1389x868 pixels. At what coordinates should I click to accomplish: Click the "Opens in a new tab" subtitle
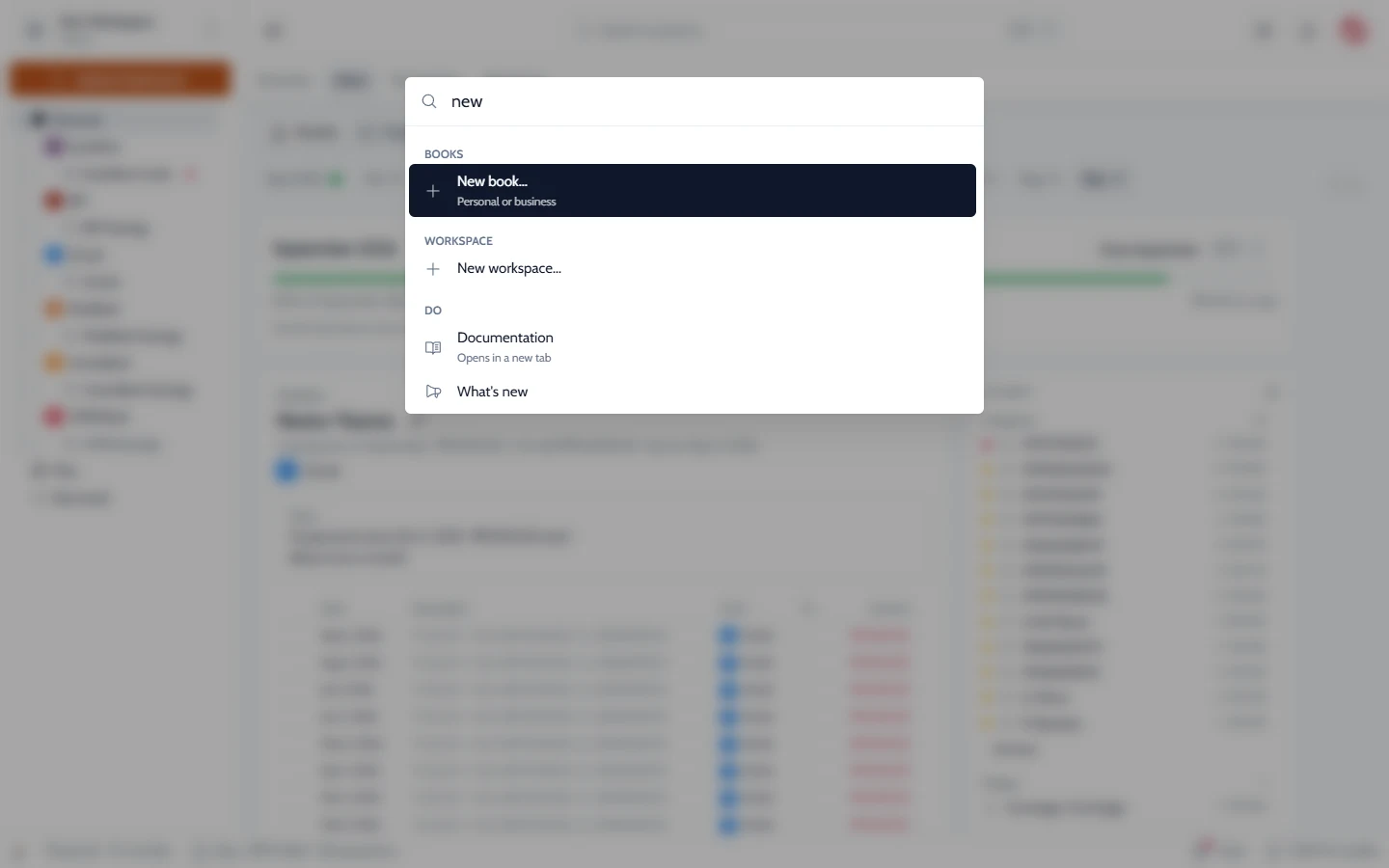coord(504,358)
